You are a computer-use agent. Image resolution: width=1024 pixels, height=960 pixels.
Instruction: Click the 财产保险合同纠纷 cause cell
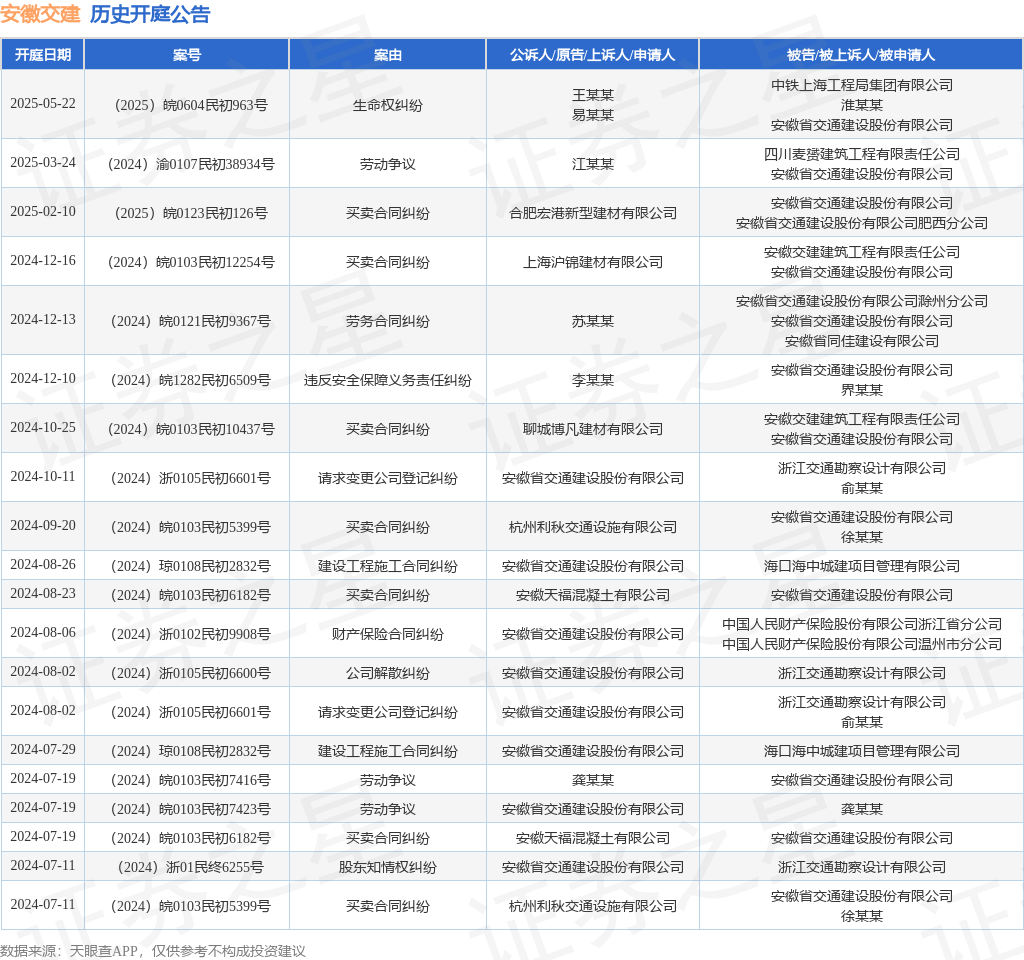[x=388, y=634]
